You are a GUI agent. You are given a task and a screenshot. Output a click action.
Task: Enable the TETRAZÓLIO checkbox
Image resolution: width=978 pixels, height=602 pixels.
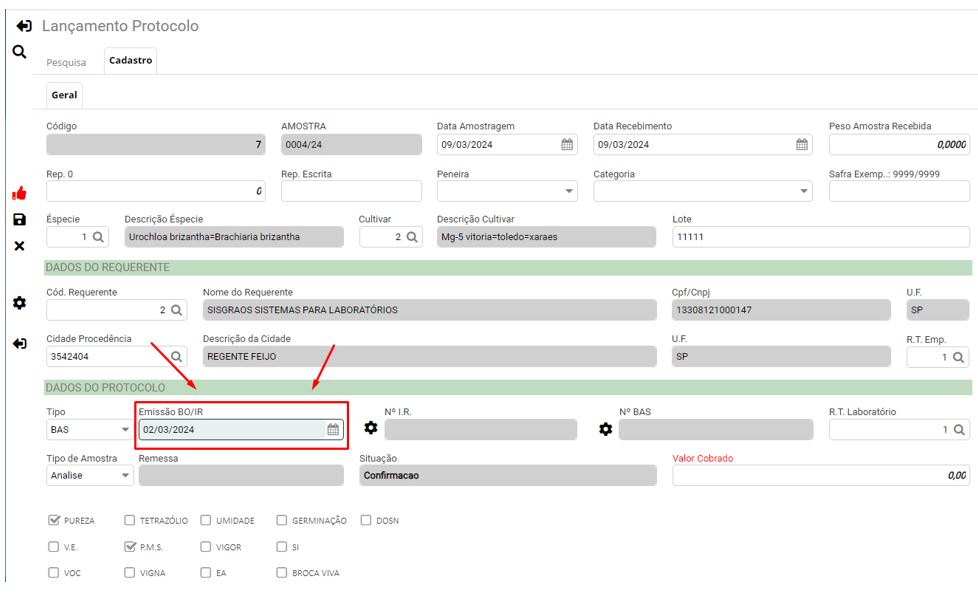coord(130,521)
